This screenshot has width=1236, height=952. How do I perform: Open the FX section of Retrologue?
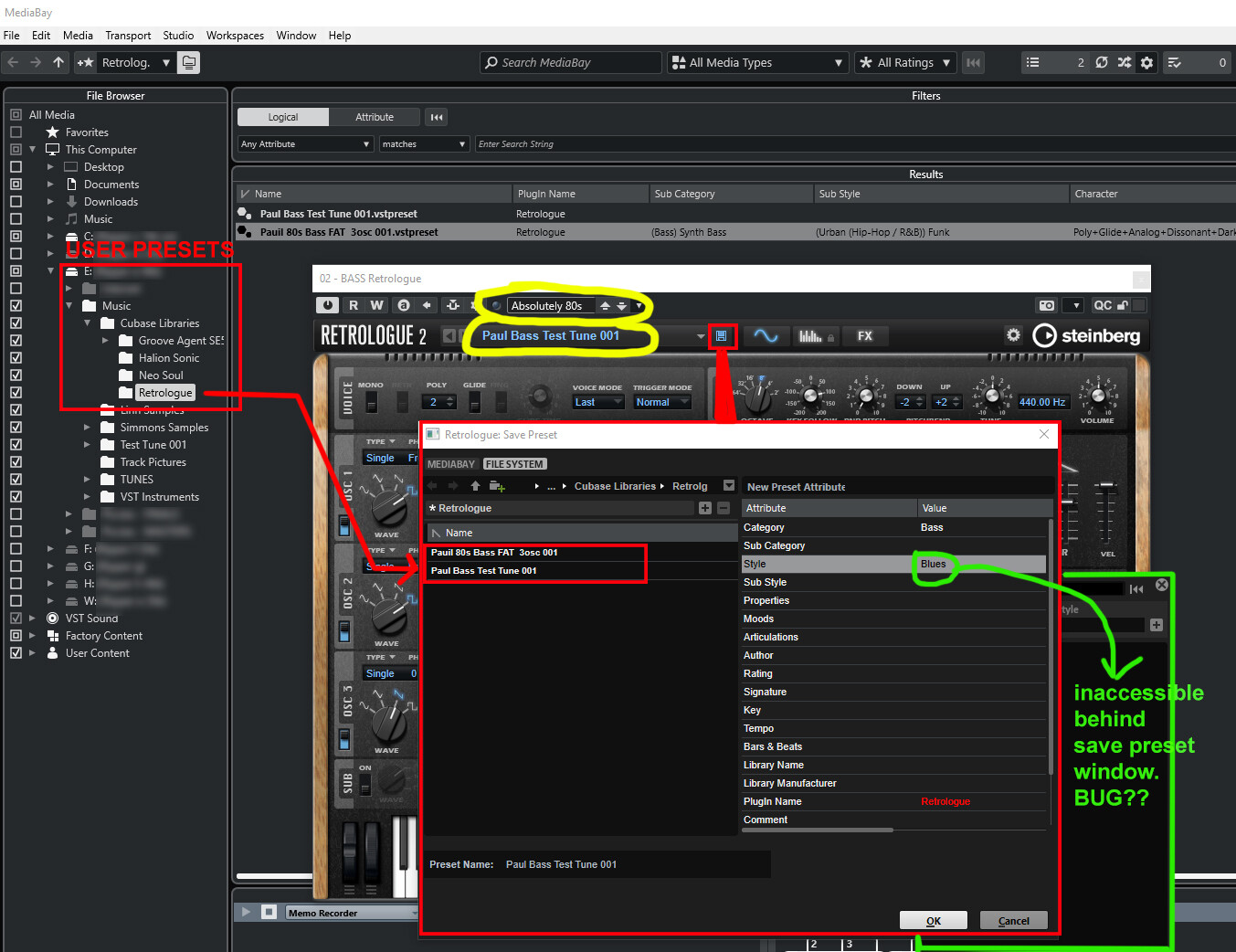(x=864, y=336)
